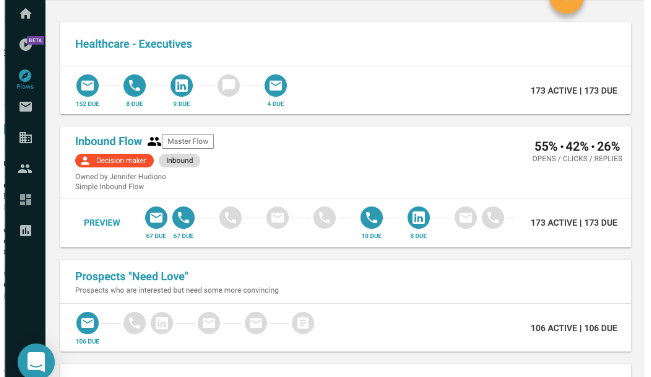Click Inbound Flow email step 67 due
This screenshot has height=377, width=651.
pos(156,218)
